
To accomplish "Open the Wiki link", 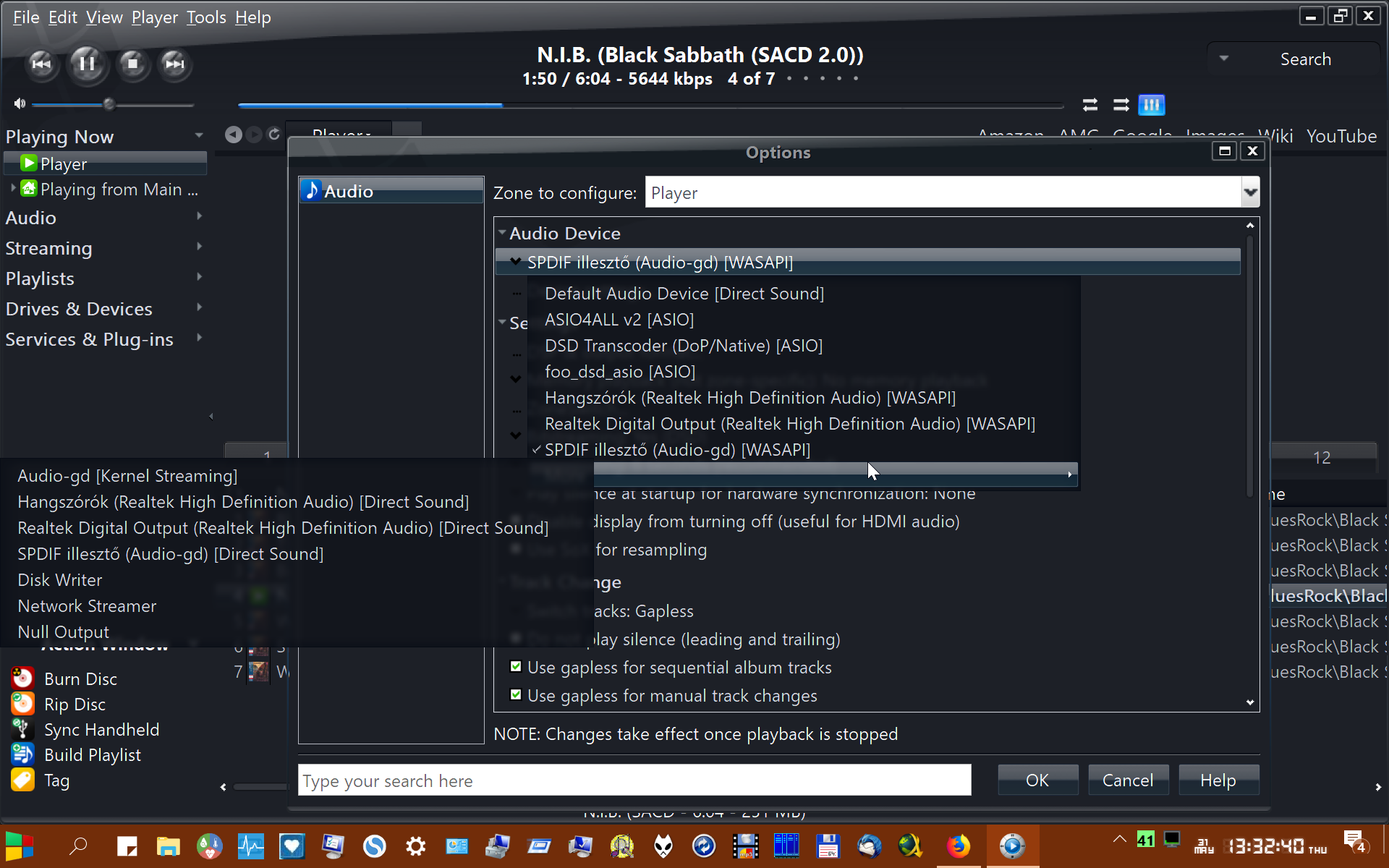I will tap(1275, 136).
